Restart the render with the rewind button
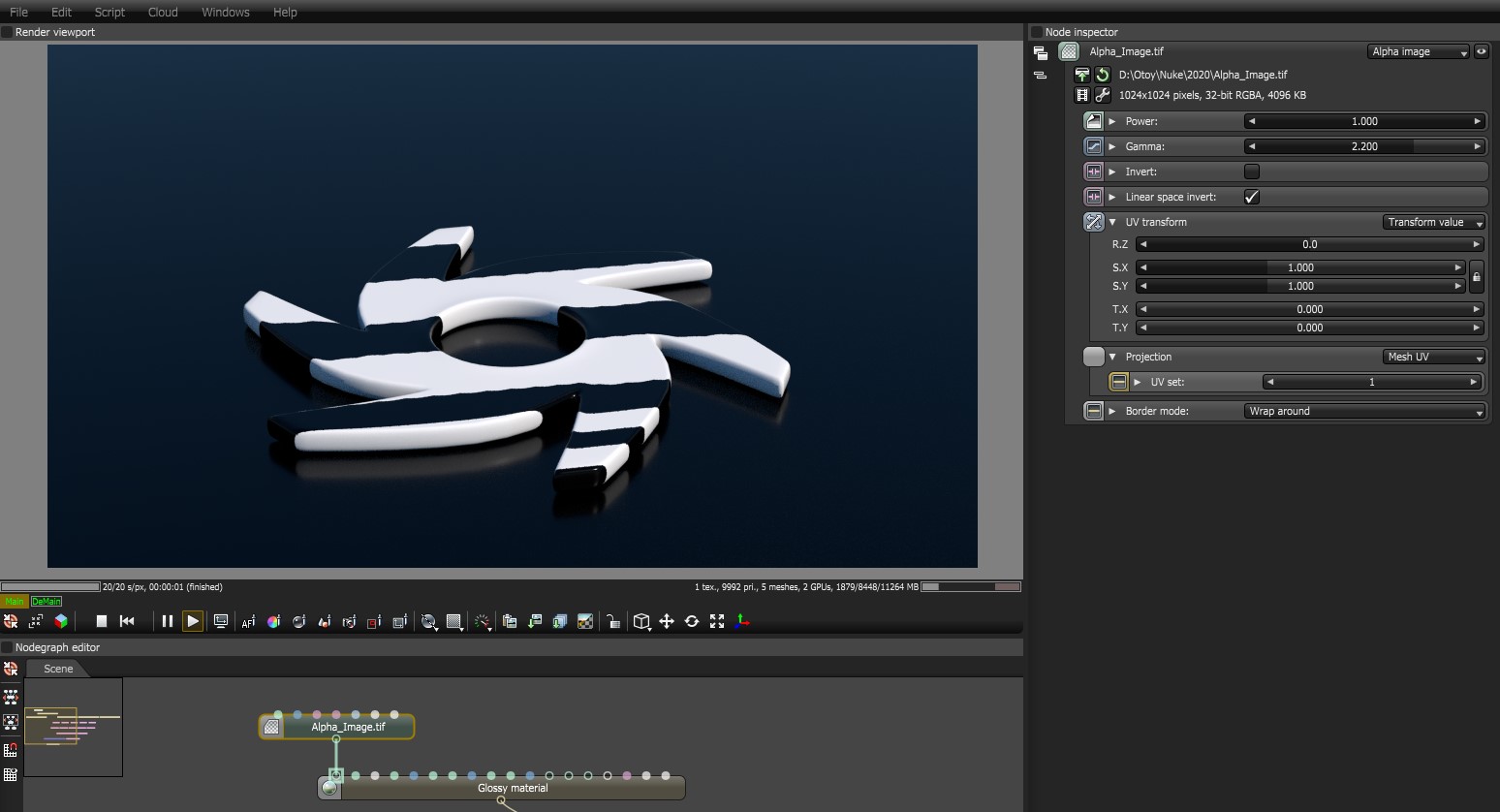This screenshot has width=1500, height=812. [x=127, y=621]
